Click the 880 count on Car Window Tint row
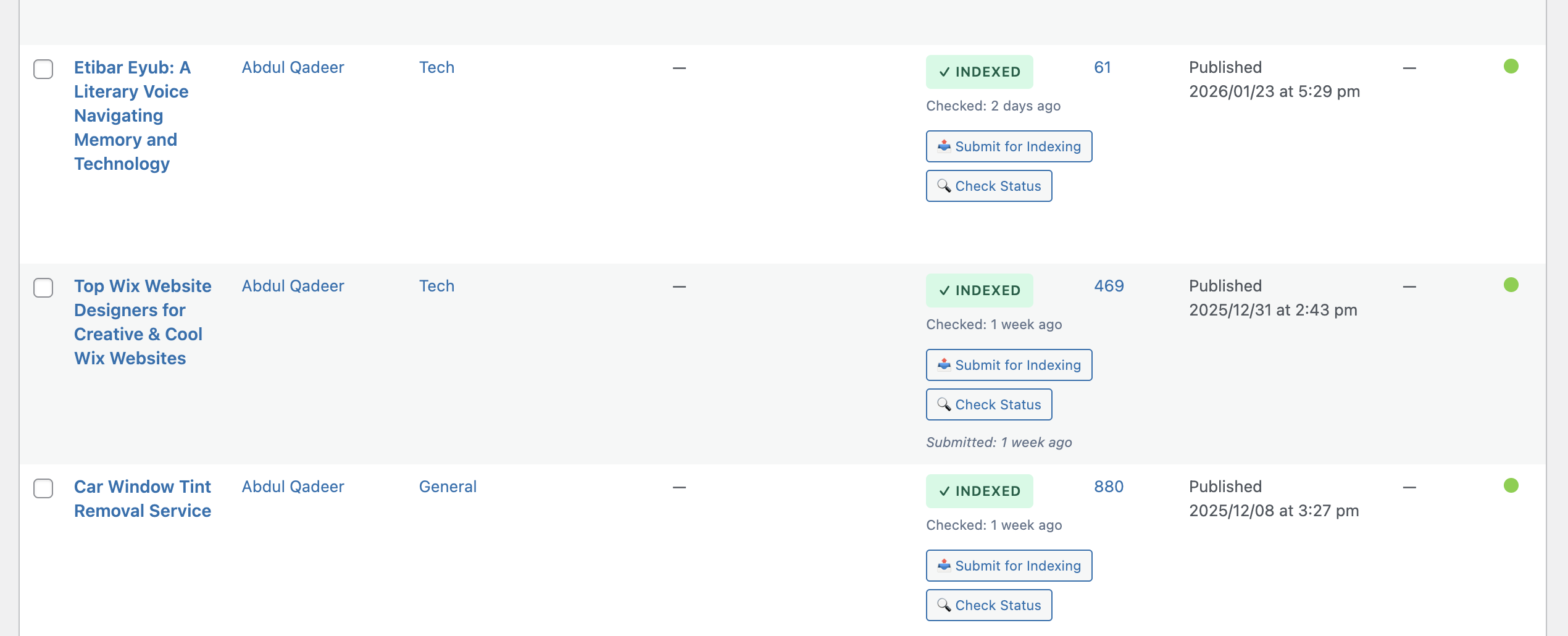 pos(1109,487)
